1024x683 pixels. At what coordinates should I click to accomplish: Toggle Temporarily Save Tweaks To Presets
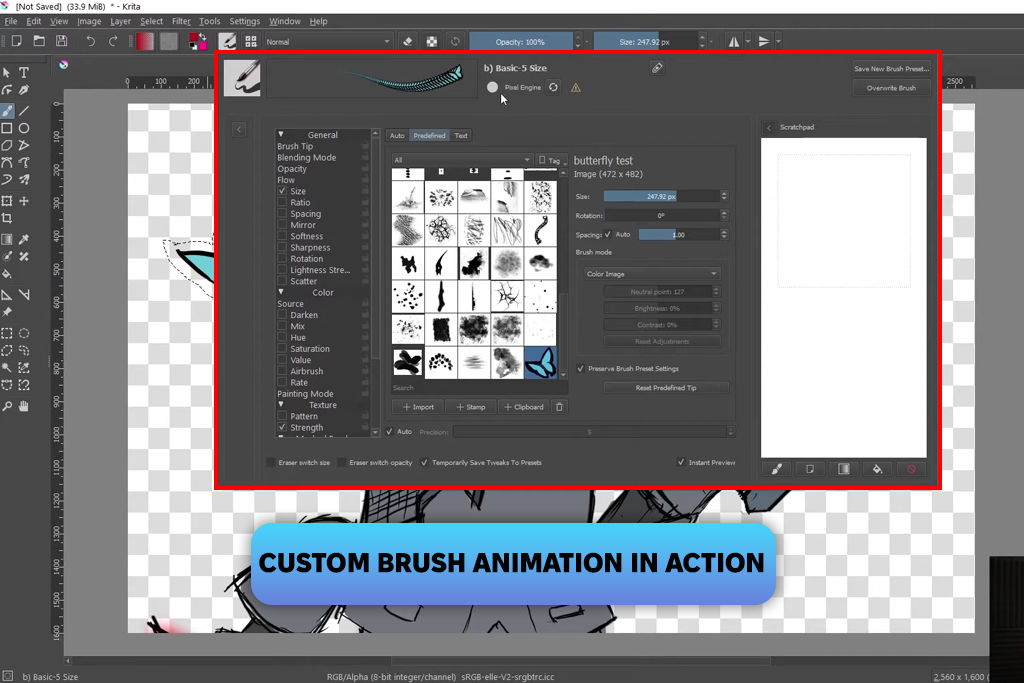pos(424,462)
